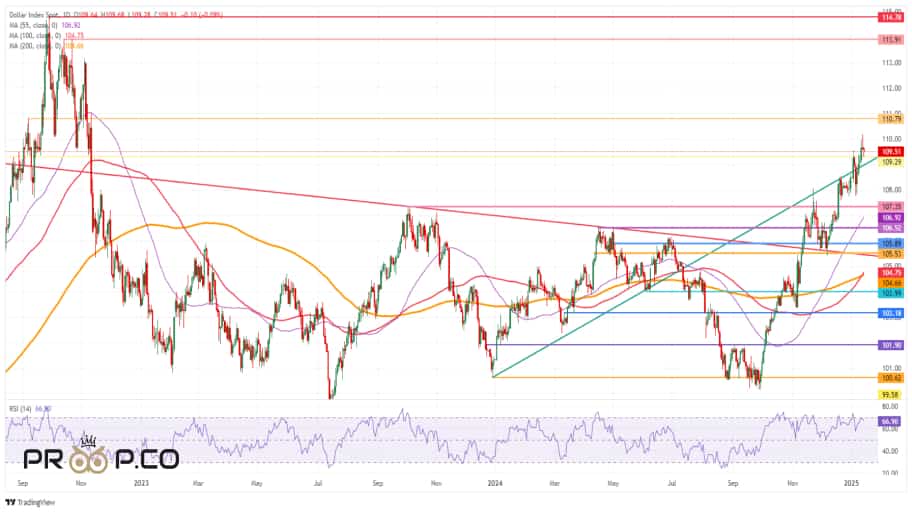The height and width of the screenshot is (513, 912).
Task: Click the TradingView logo icon
Action: point(10,503)
